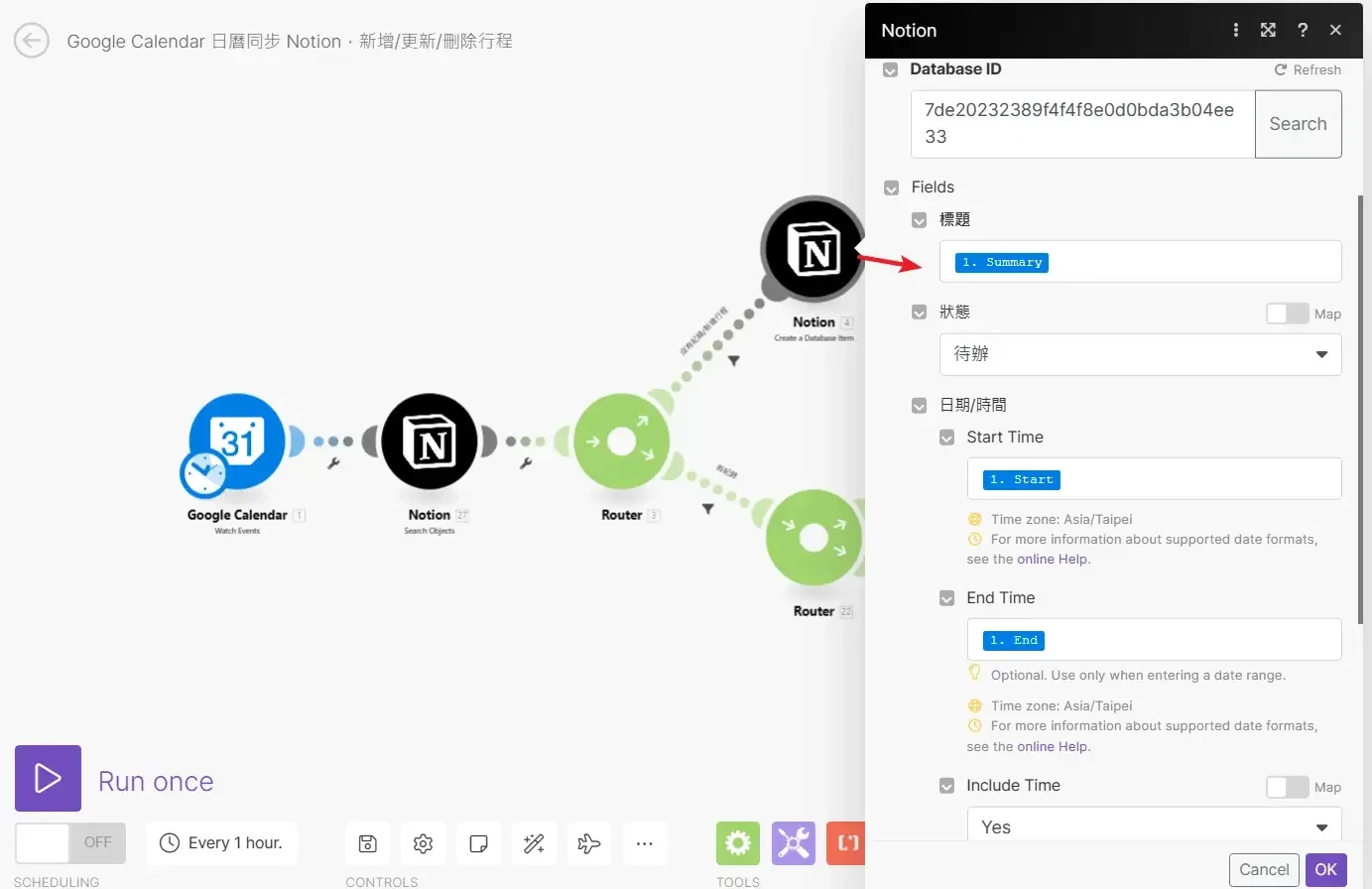Screen dimensions: 1372x889
Task: Open online Help link under End Time
Action: pyautogui.click(x=1053, y=747)
